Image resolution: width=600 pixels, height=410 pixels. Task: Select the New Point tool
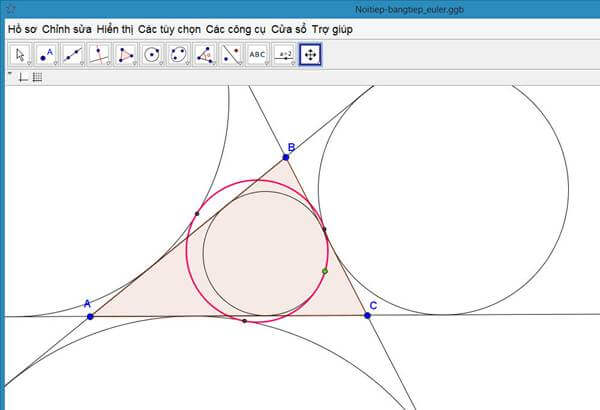click(47, 55)
